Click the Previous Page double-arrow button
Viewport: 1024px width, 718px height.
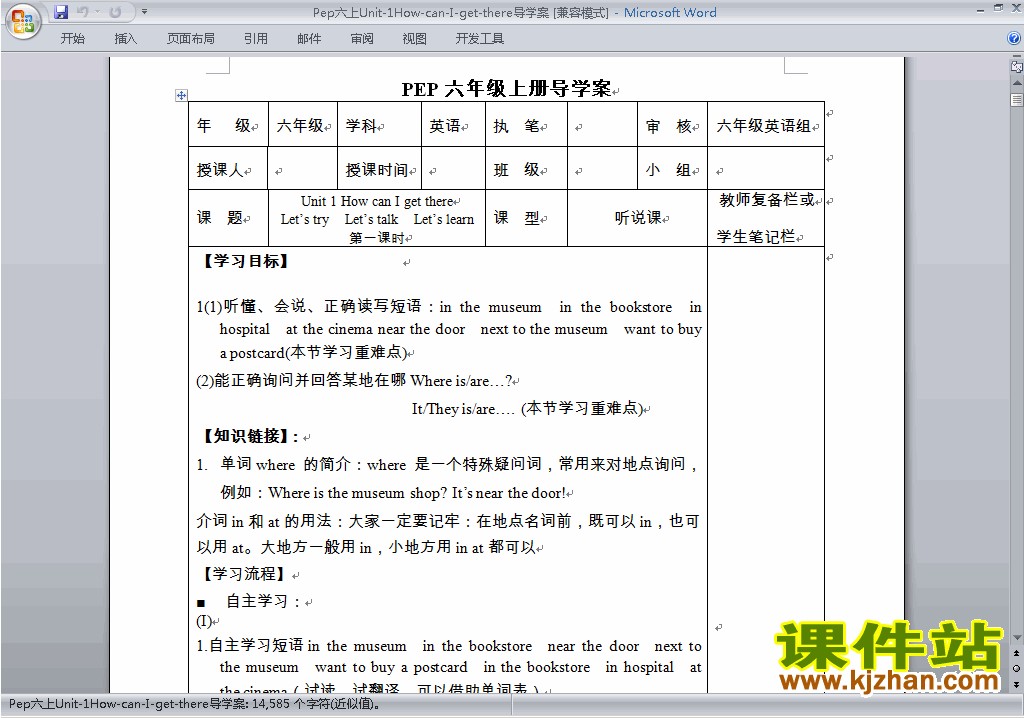pos(1016,653)
